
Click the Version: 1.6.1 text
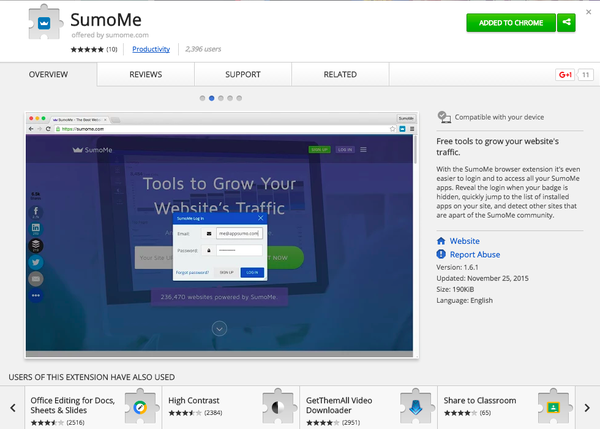(457, 267)
